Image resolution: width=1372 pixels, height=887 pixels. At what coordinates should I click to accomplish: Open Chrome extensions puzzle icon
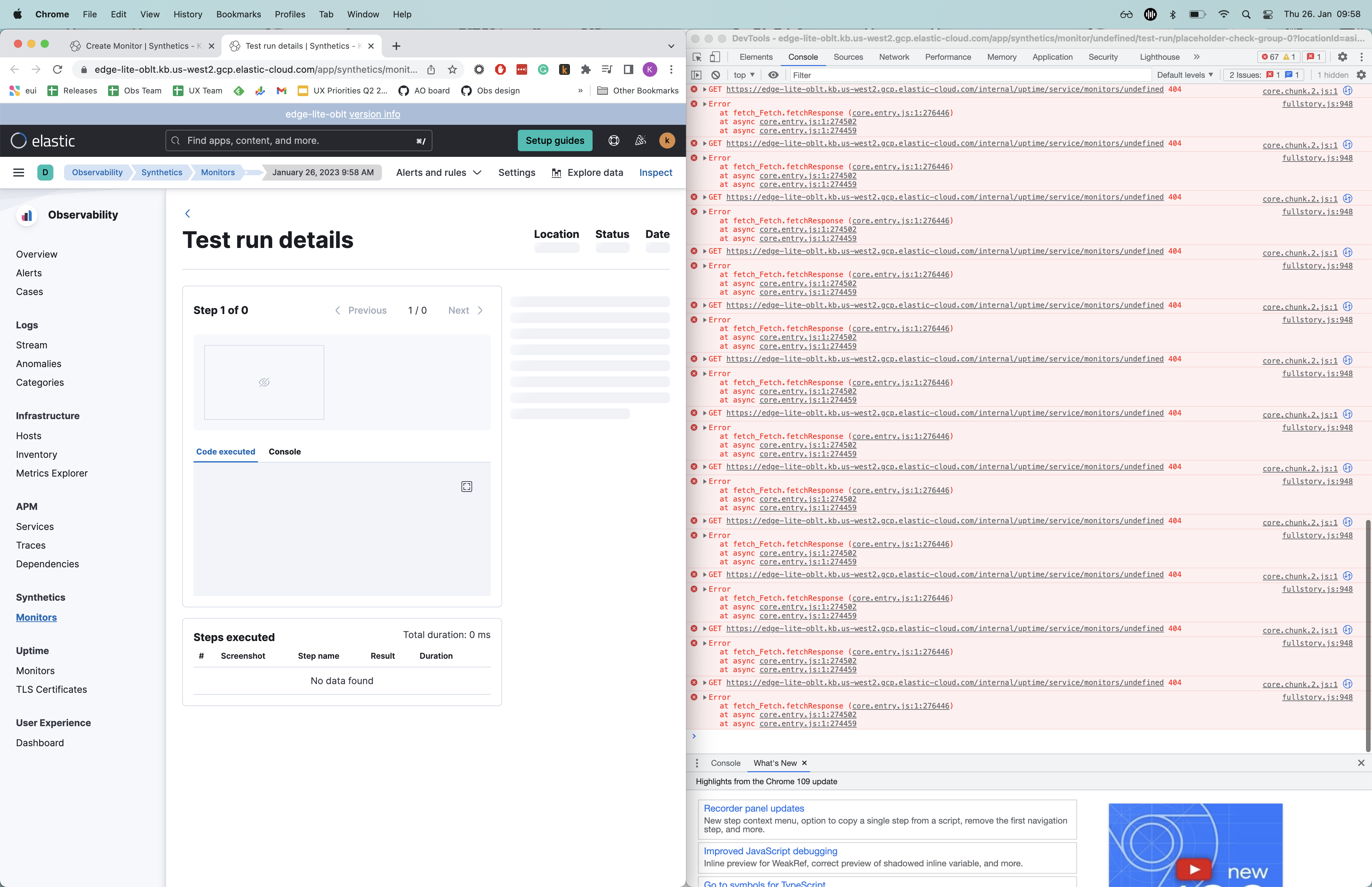coord(586,70)
